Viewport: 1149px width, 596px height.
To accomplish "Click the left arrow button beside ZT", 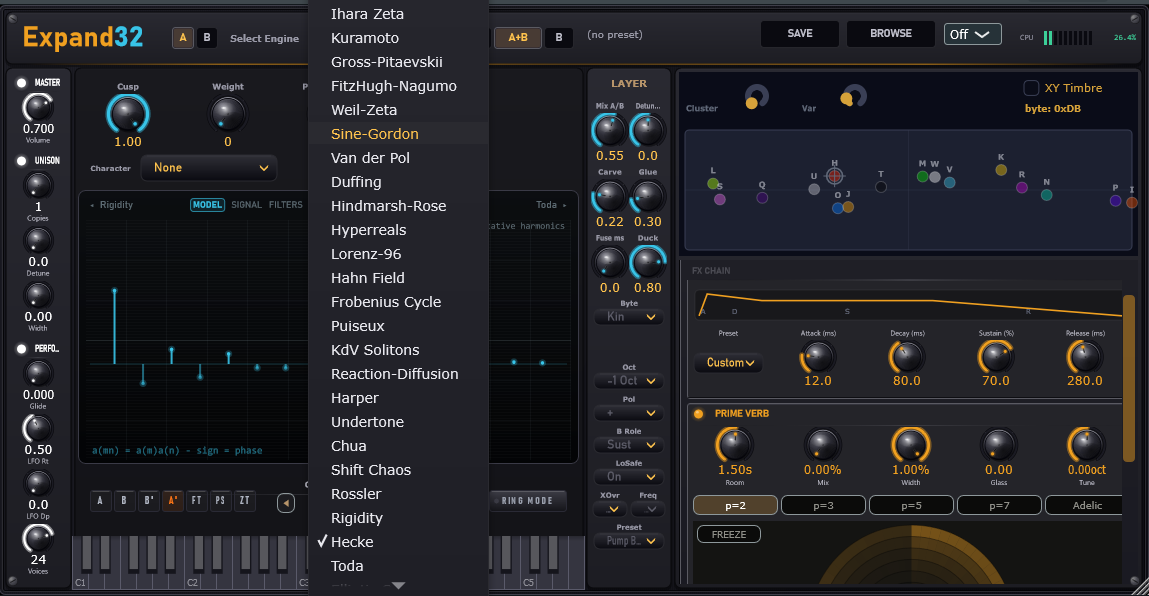I will [x=286, y=503].
